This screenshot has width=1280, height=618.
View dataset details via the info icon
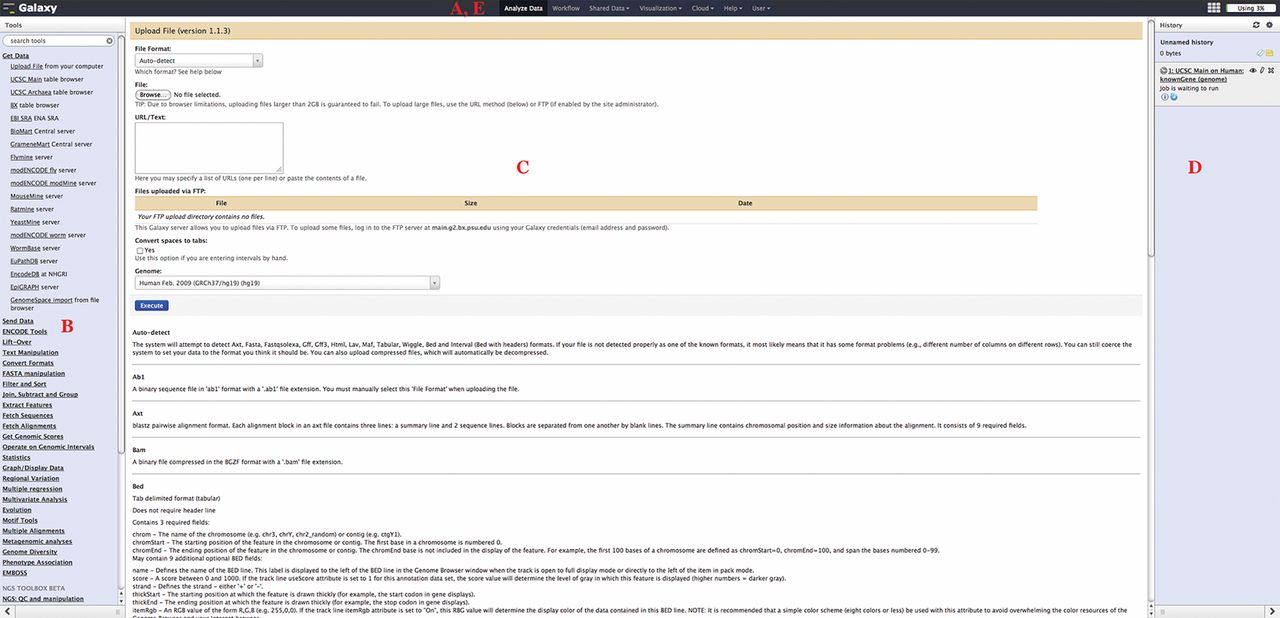(1164, 97)
